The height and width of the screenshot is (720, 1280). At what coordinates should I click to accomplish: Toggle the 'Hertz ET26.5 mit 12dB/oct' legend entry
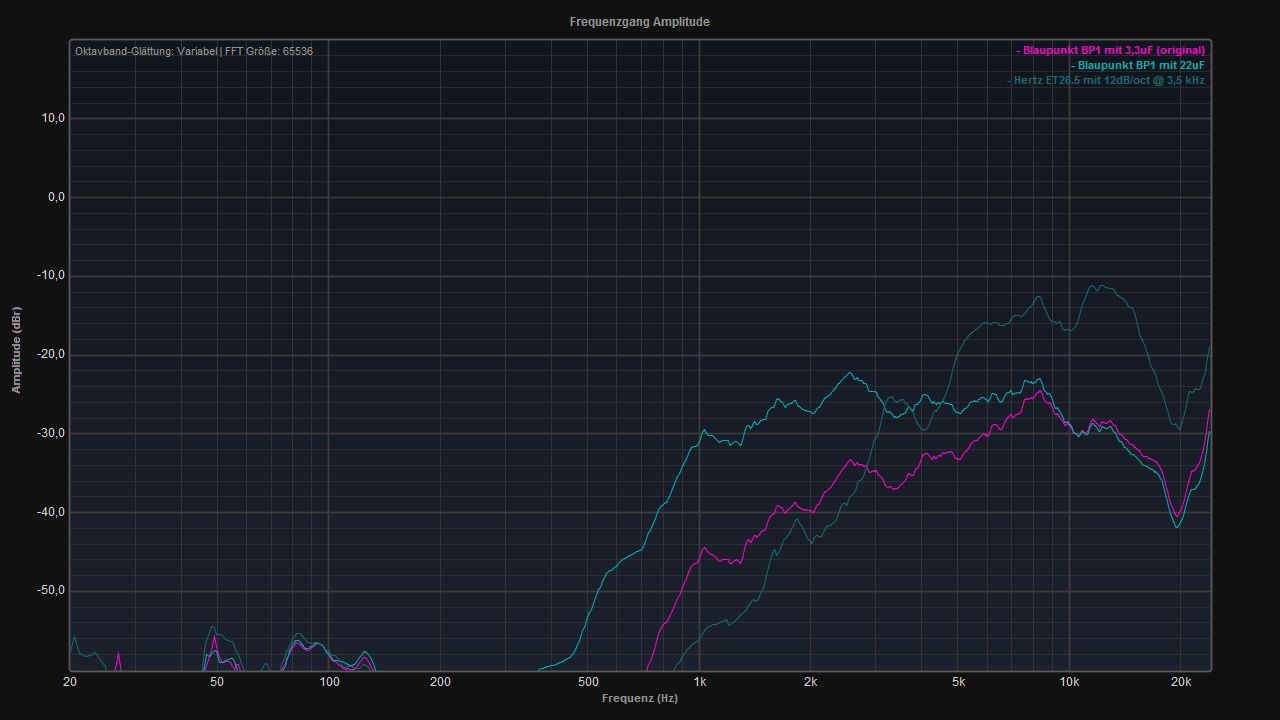coord(1108,80)
